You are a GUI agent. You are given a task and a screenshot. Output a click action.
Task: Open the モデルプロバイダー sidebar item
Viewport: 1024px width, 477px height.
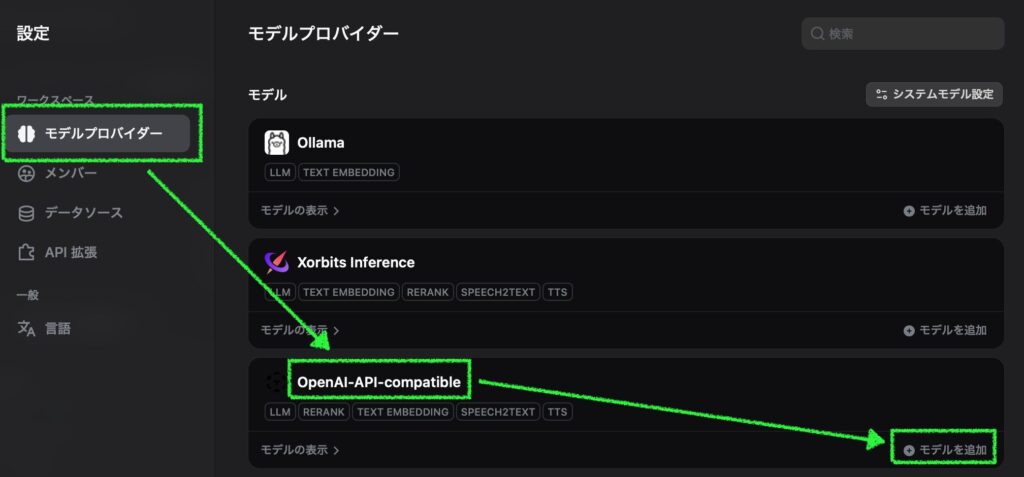click(x=102, y=133)
